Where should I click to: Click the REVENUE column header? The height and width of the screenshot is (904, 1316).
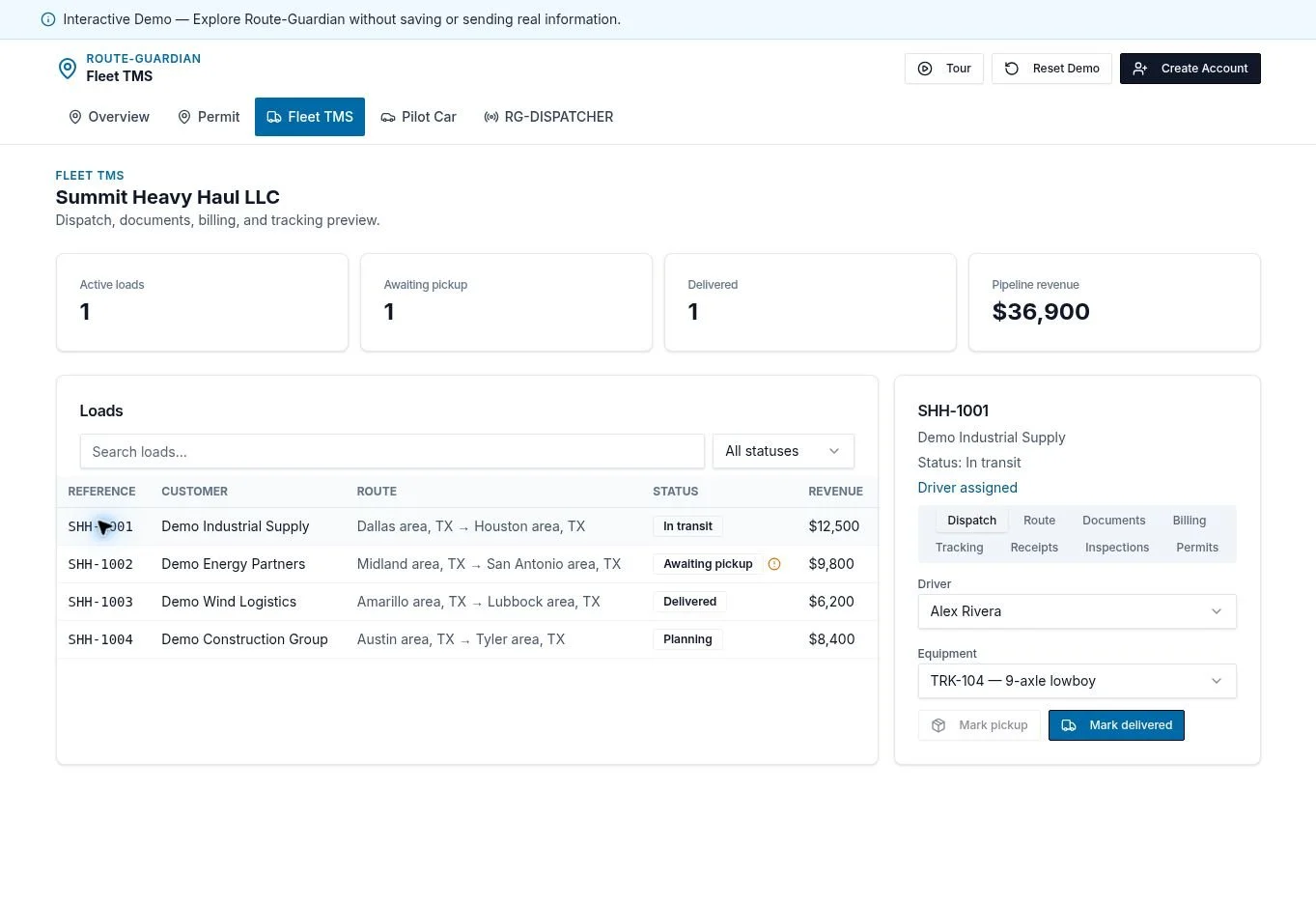835,492
